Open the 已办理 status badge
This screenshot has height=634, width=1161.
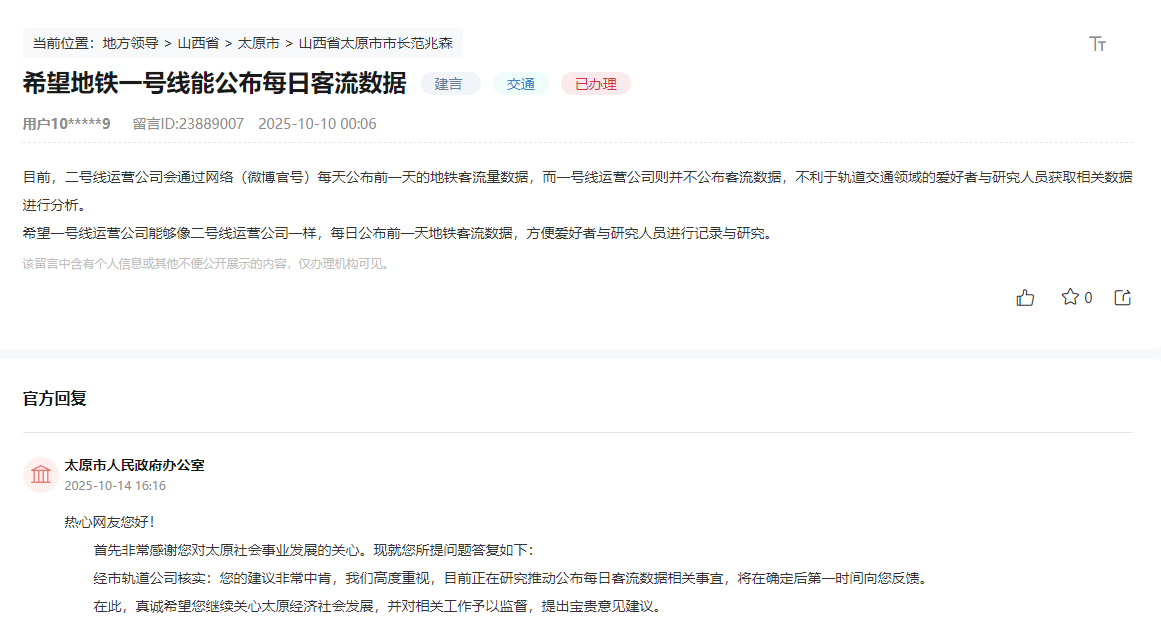coord(595,85)
